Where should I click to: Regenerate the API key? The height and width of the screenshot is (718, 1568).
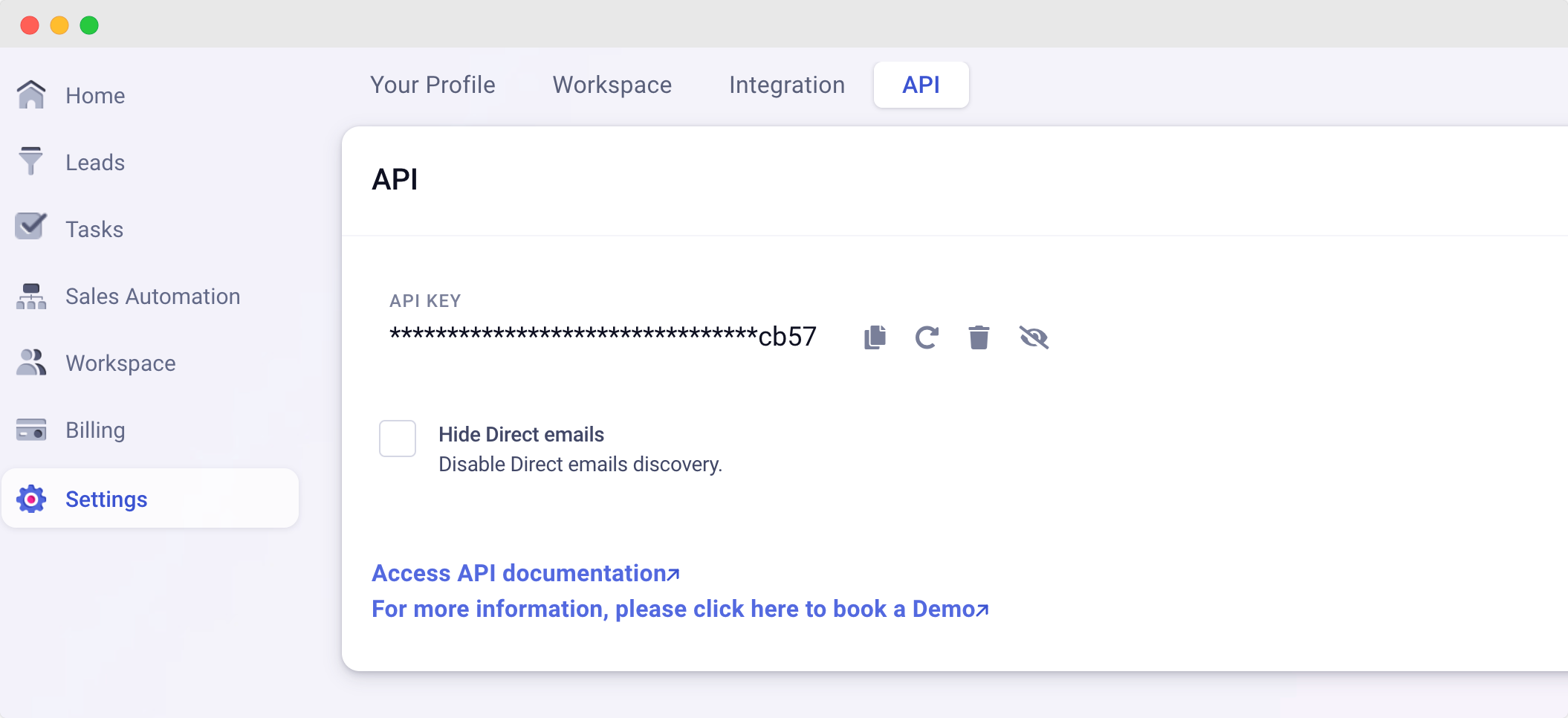(927, 337)
